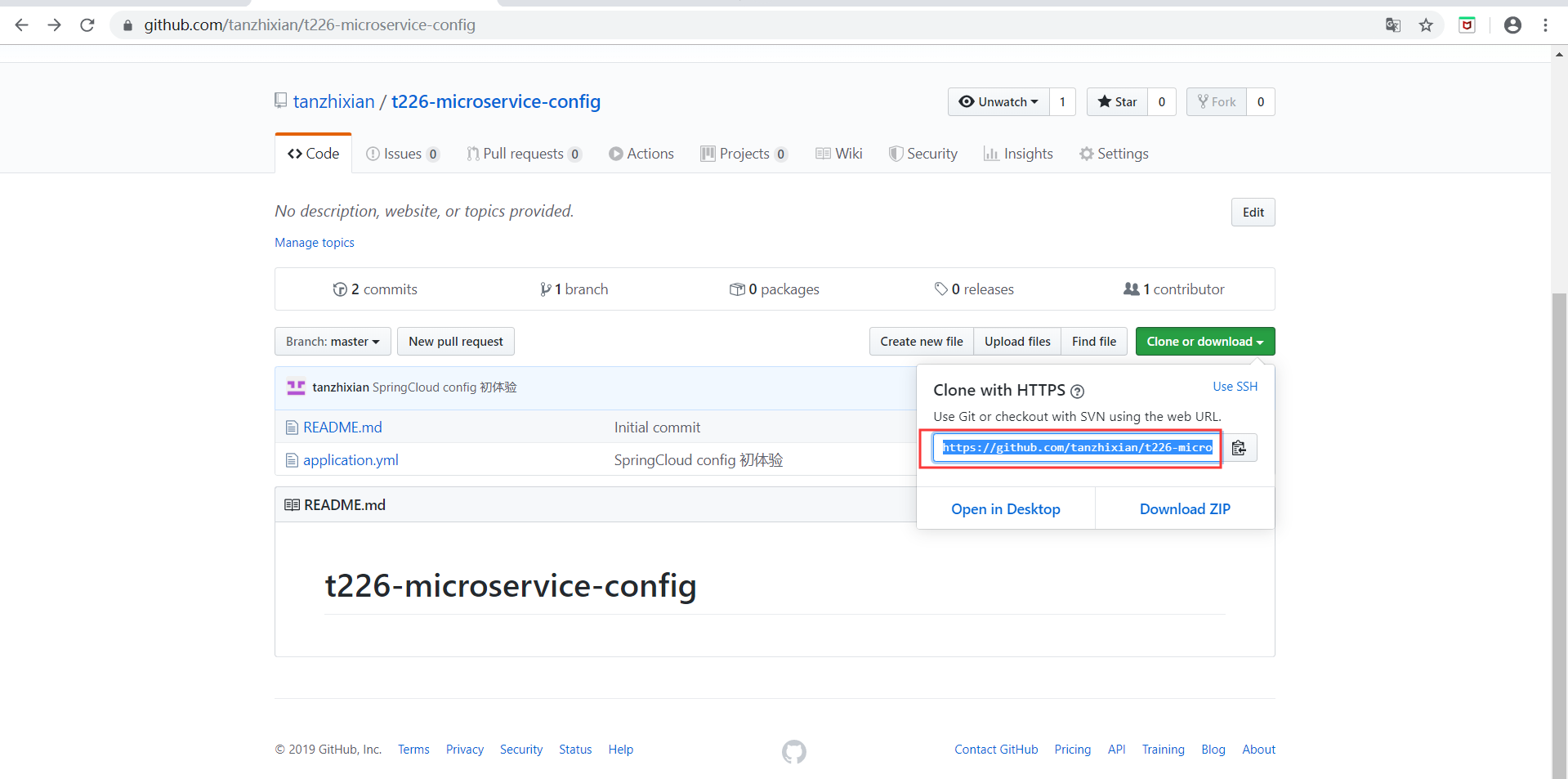Open the Issues tab
Screen dimensions: 1568x779
click(403, 154)
